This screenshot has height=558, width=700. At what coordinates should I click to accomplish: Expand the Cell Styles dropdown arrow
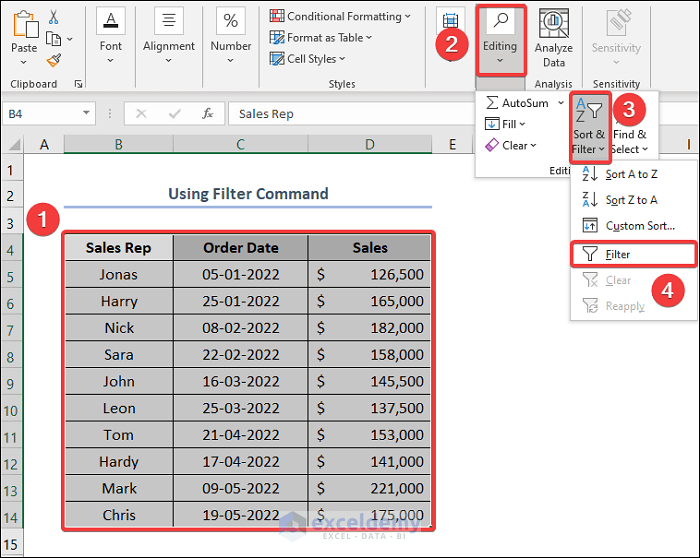[342, 58]
